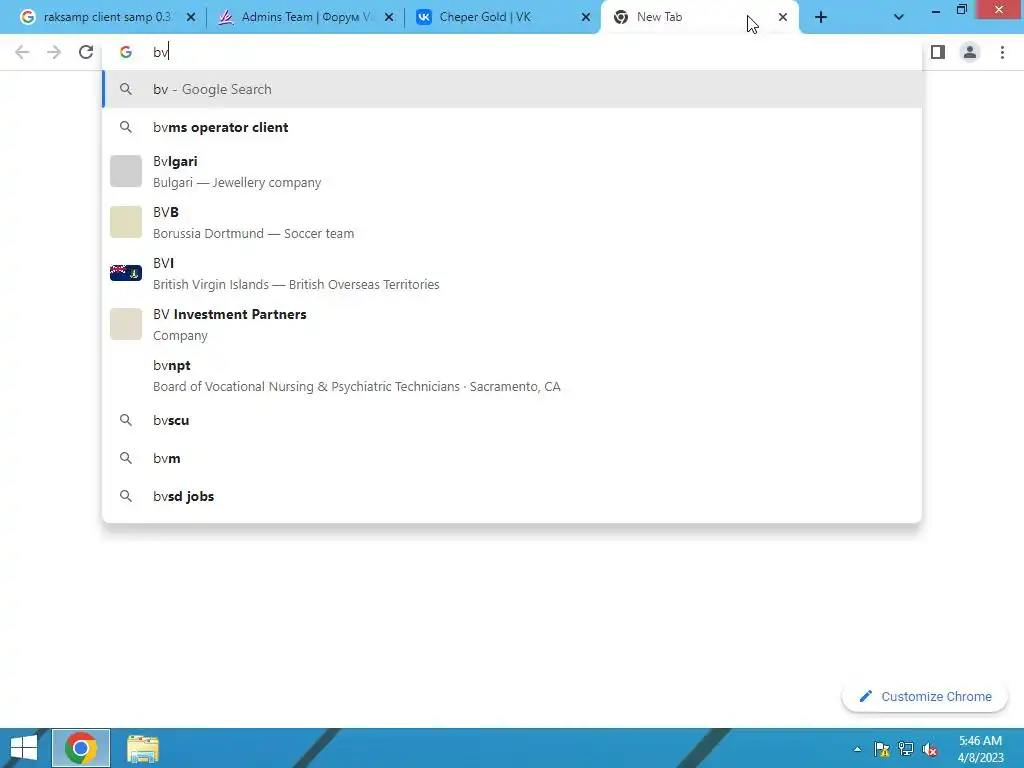Screen dimensions: 1024x768
Task: Click BV Investment Partners thumbnail
Action: tap(126, 324)
